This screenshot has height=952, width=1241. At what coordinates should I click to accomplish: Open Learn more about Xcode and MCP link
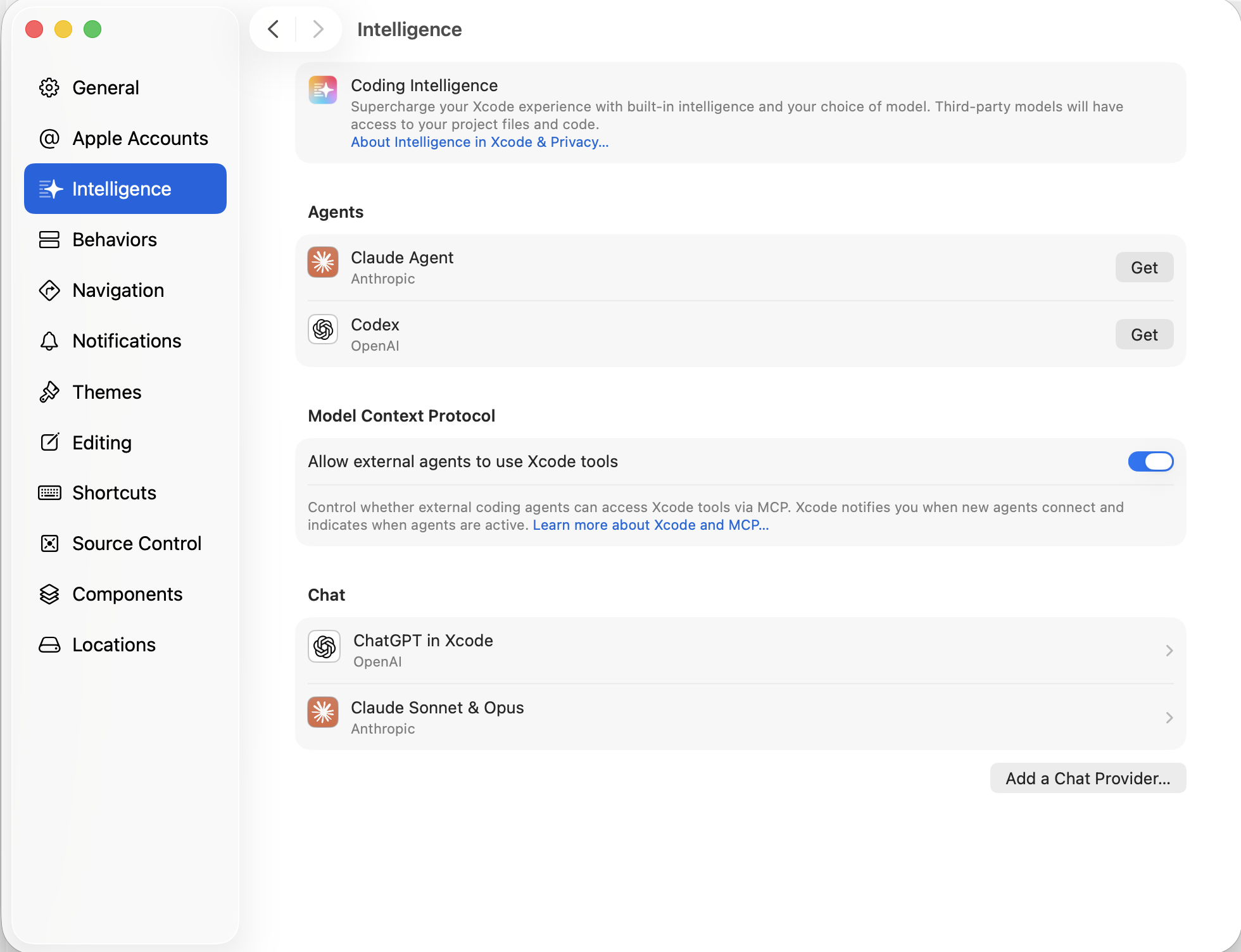click(x=650, y=525)
